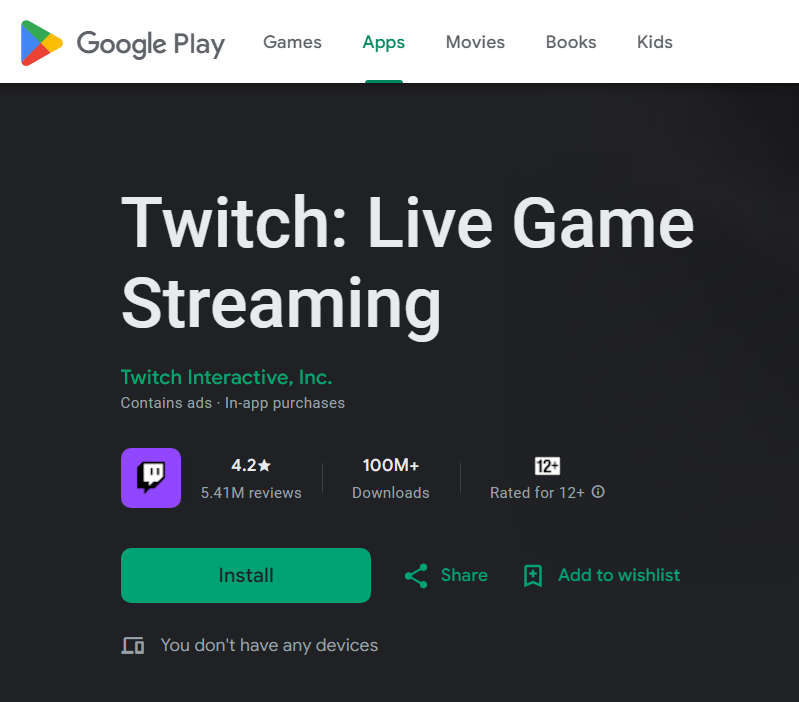
Task: Click the Google Play triangle logo
Action: 41,43
